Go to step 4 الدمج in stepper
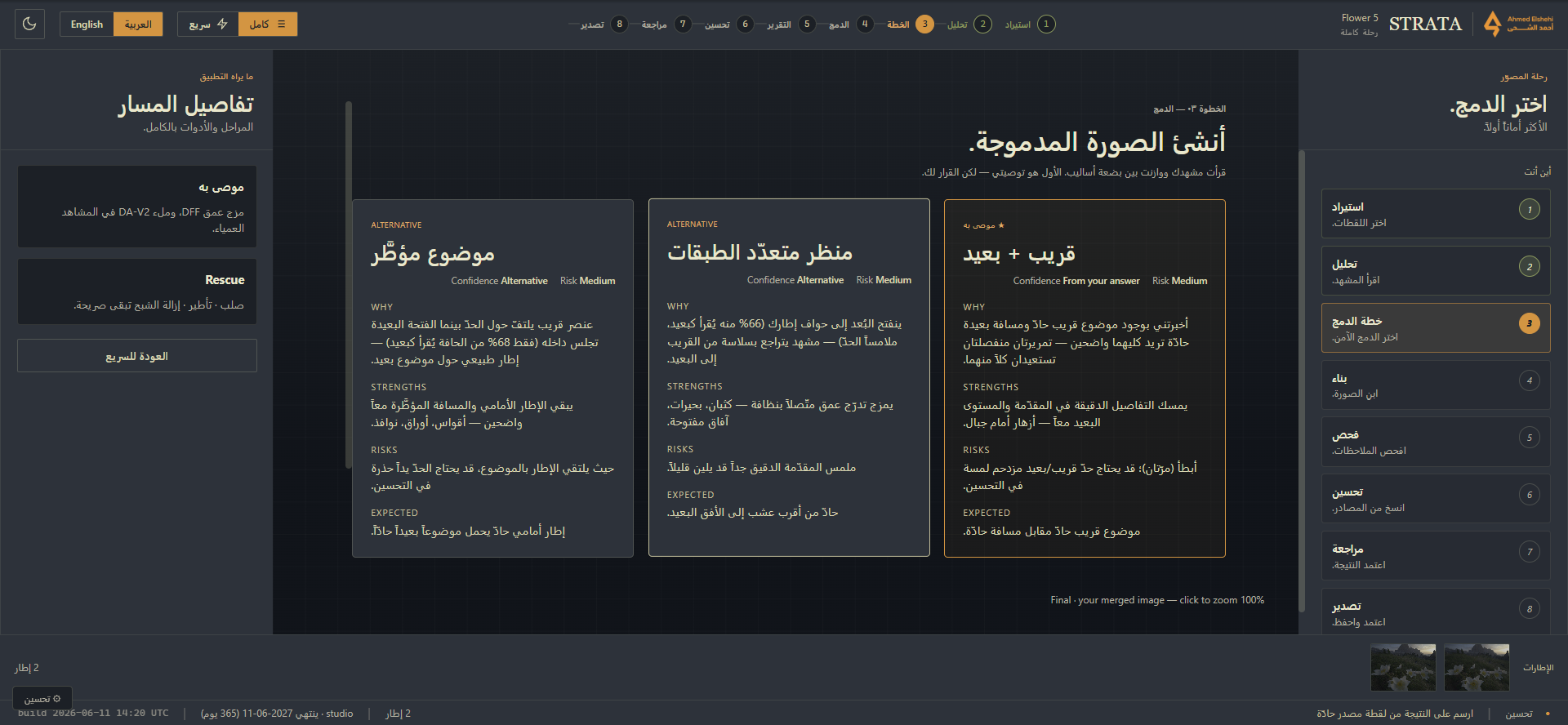Viewport: 1568px width, 725px height. click(851, 24)
